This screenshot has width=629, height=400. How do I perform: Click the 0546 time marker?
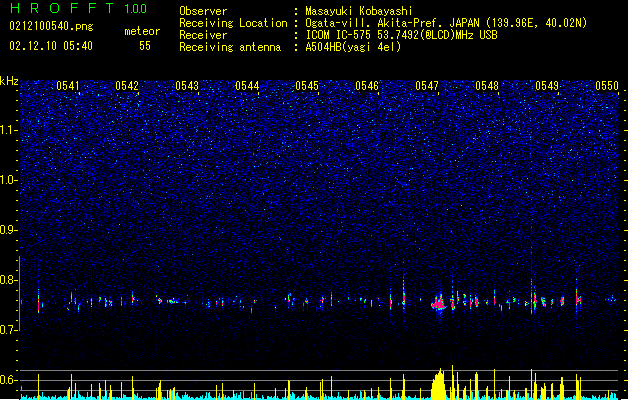click(367, 86)
